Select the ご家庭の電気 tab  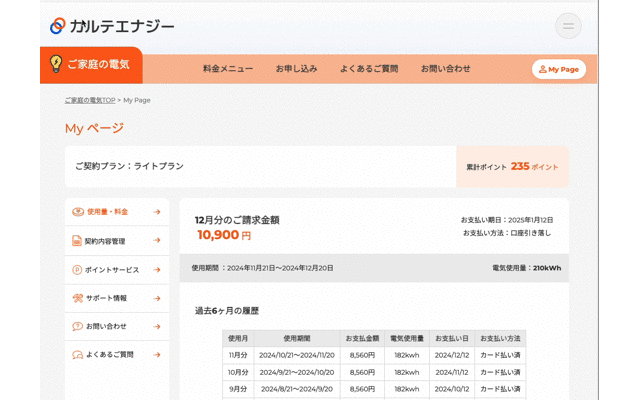coord(91,65)
